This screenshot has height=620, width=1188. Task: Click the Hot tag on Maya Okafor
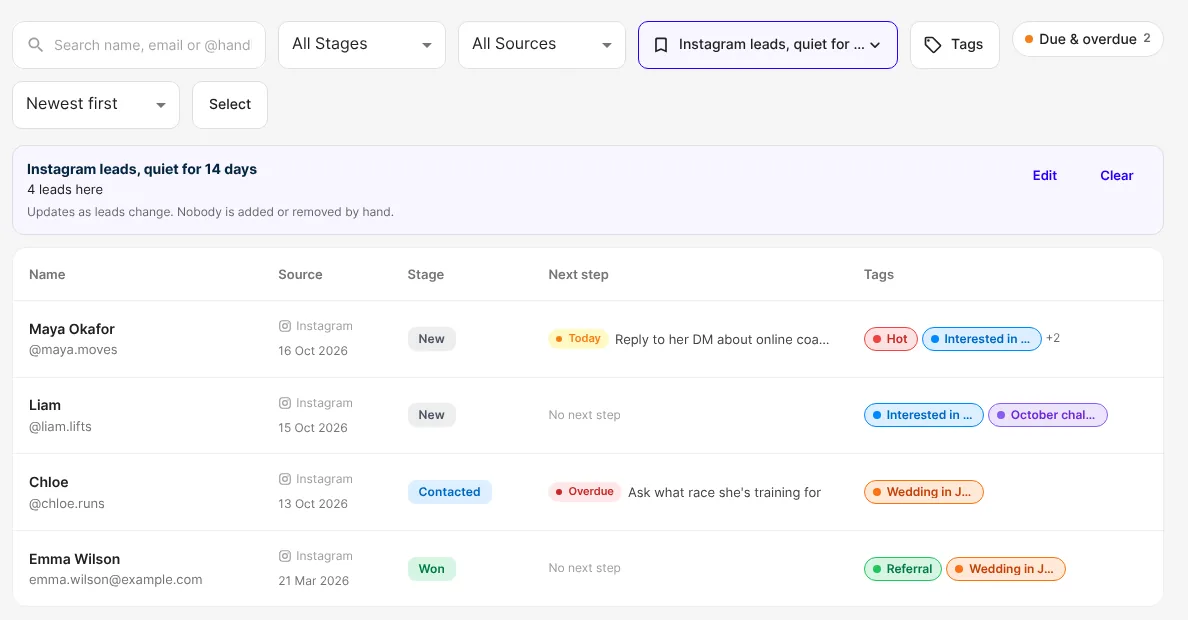click(891, 339)
